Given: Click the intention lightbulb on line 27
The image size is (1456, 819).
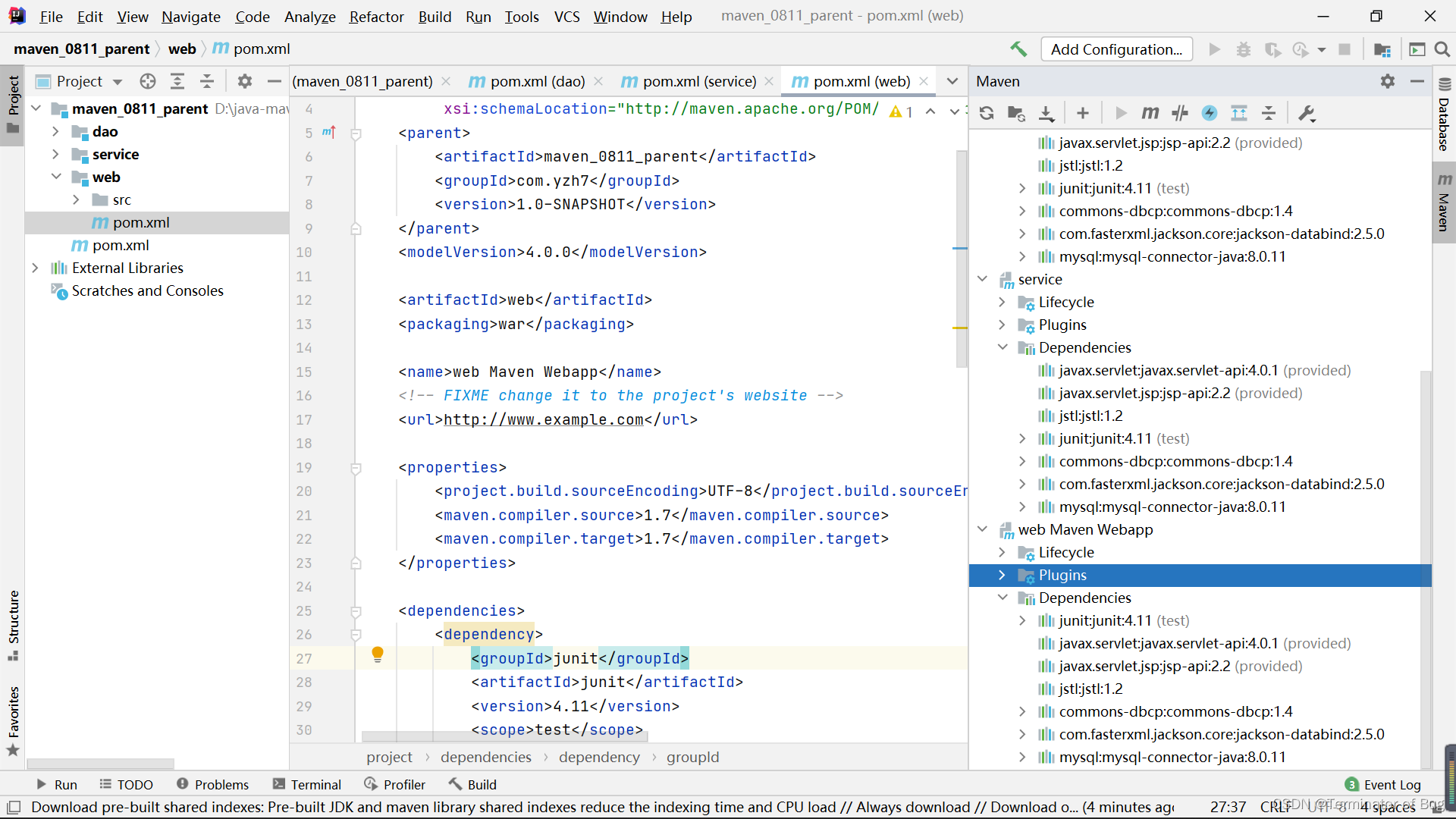Looking at the screenshot, I should (x=378, y=655).
